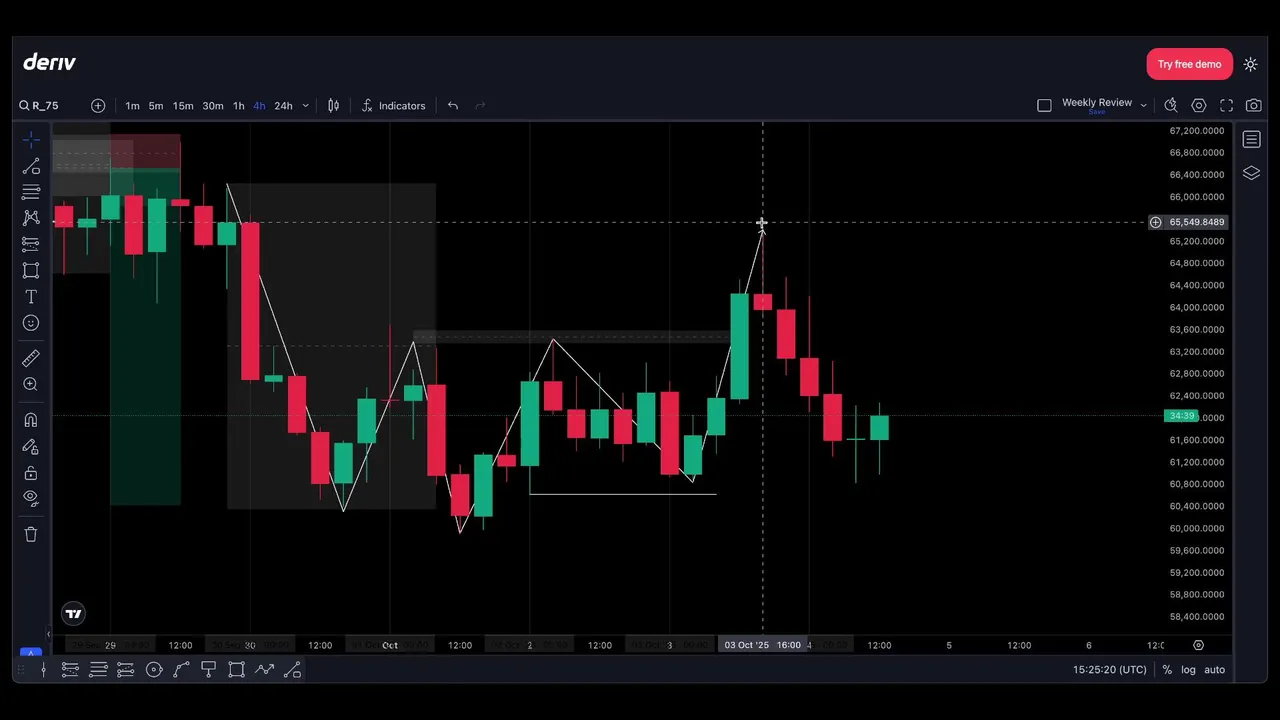Open the R_75 symbol search
Viewport: 1280px width, 720px height.
[x=39, y=106]
